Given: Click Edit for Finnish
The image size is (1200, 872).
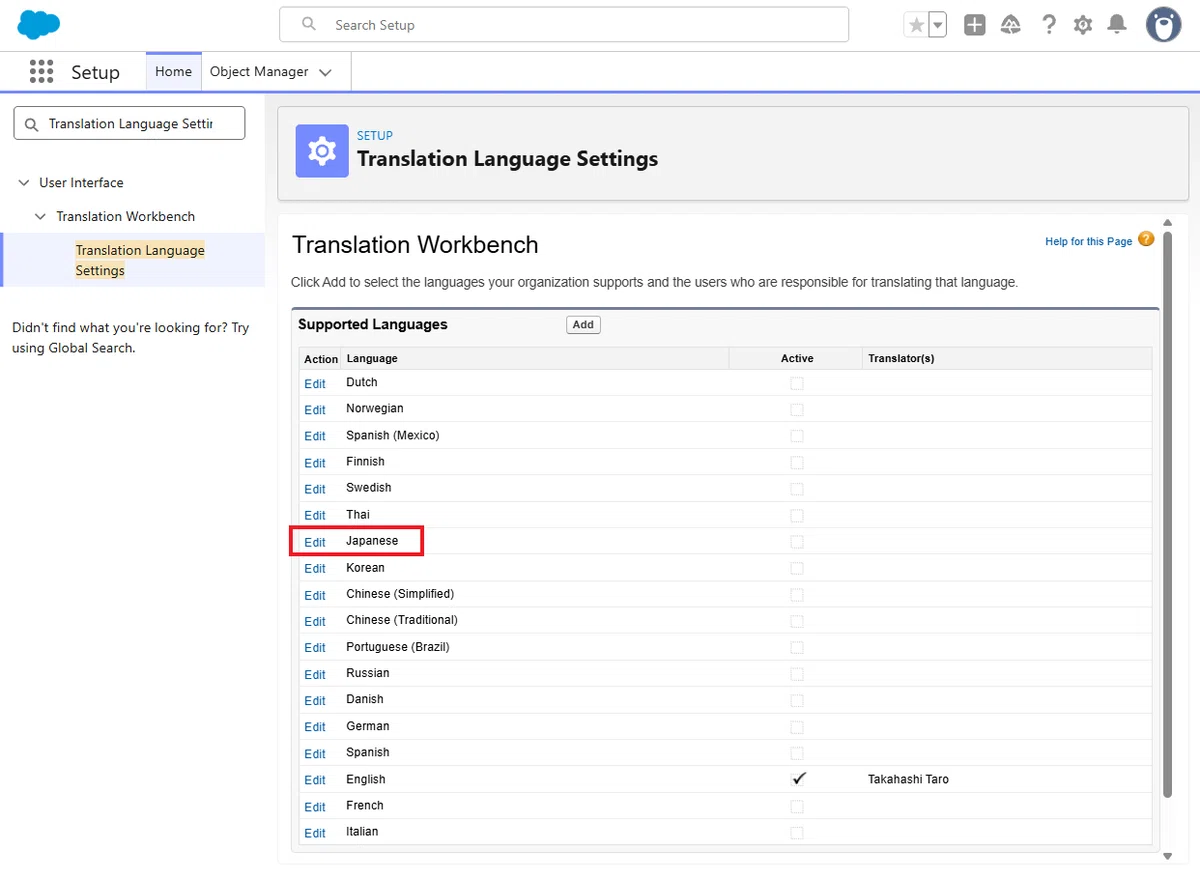Looking at the screenshot, I should coord(315,463).
